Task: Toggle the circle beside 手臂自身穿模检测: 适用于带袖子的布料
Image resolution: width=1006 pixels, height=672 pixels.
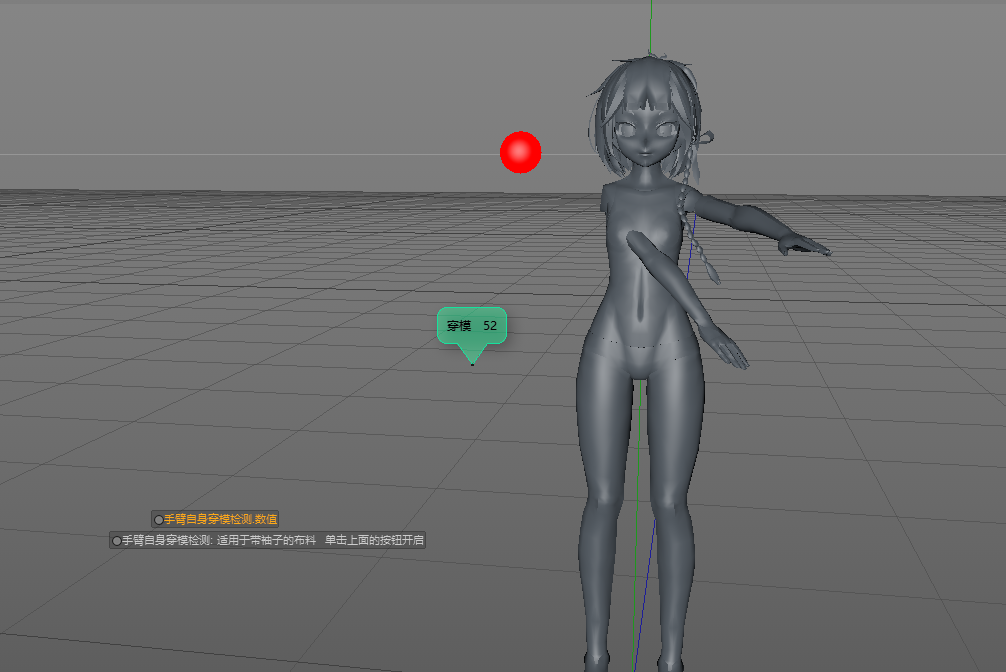Action: click(117, 541)
